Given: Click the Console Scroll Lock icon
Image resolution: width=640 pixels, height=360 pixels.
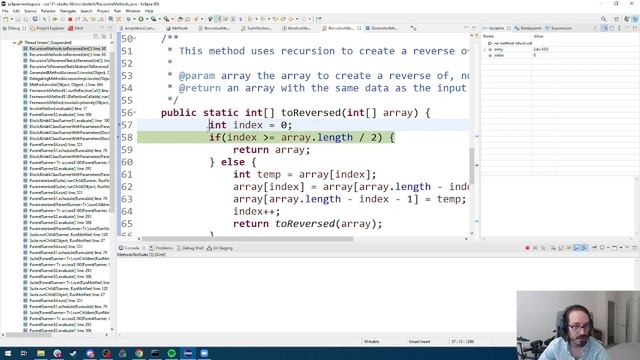Looking at the screenshot, I should (561, 248).
